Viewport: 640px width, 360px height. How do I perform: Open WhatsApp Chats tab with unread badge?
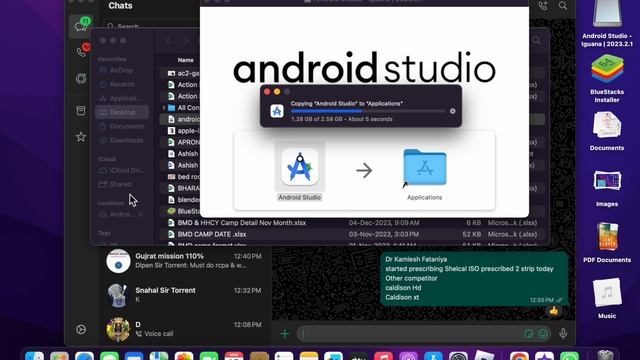(81, 26)
